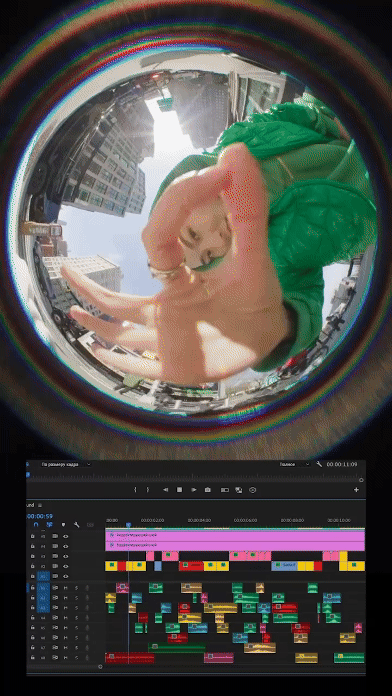Click the captions track options icon

(x=90, y=525)
